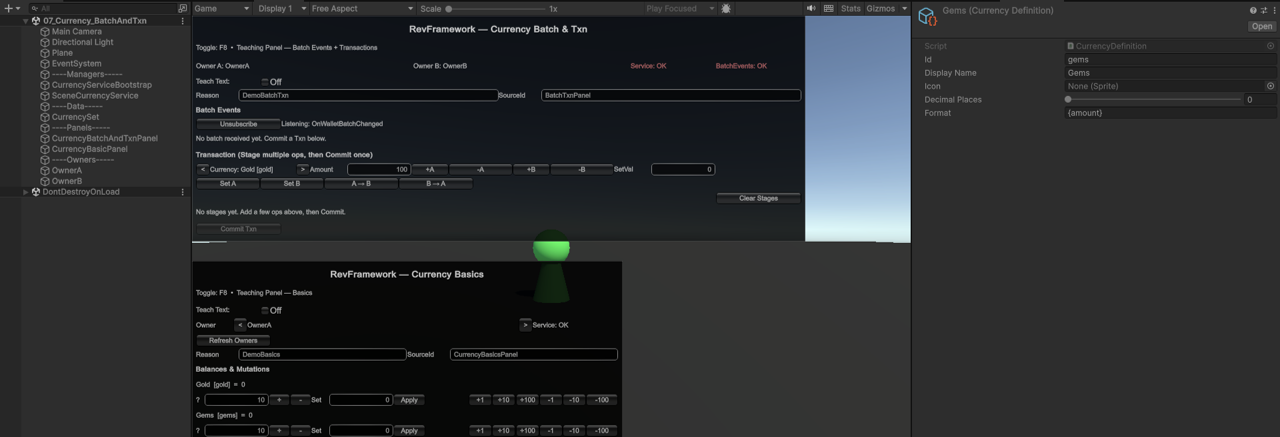This screenshot has height=437, width=1280.
Task: Click the Open button in Inspector
Action: (x=1261, y=26)
